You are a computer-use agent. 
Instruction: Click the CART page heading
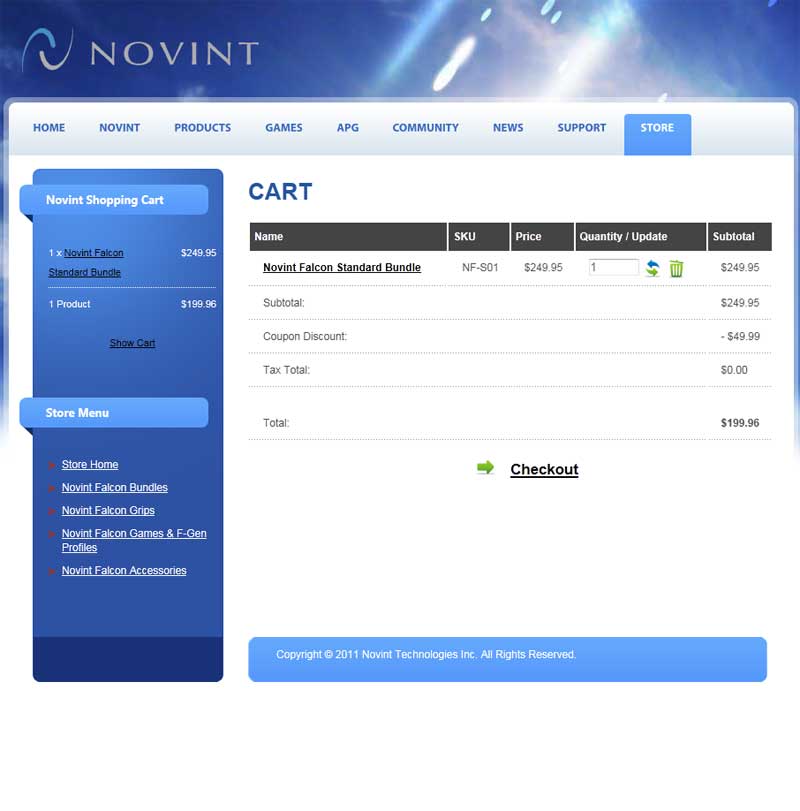280,191
